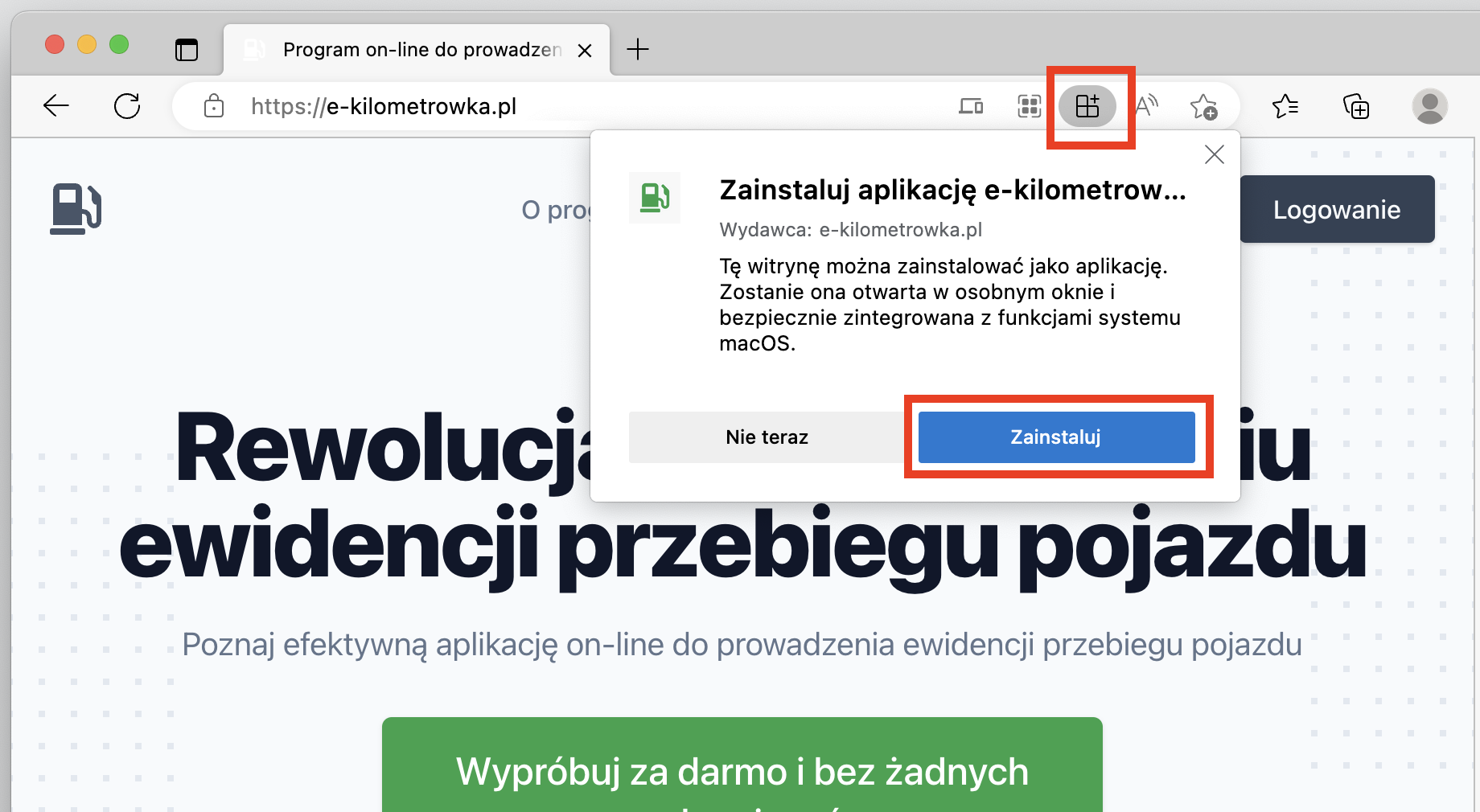Reload the page with the refresh icon
Viewport: 1480px width, 812px height.
coord(127,105)
